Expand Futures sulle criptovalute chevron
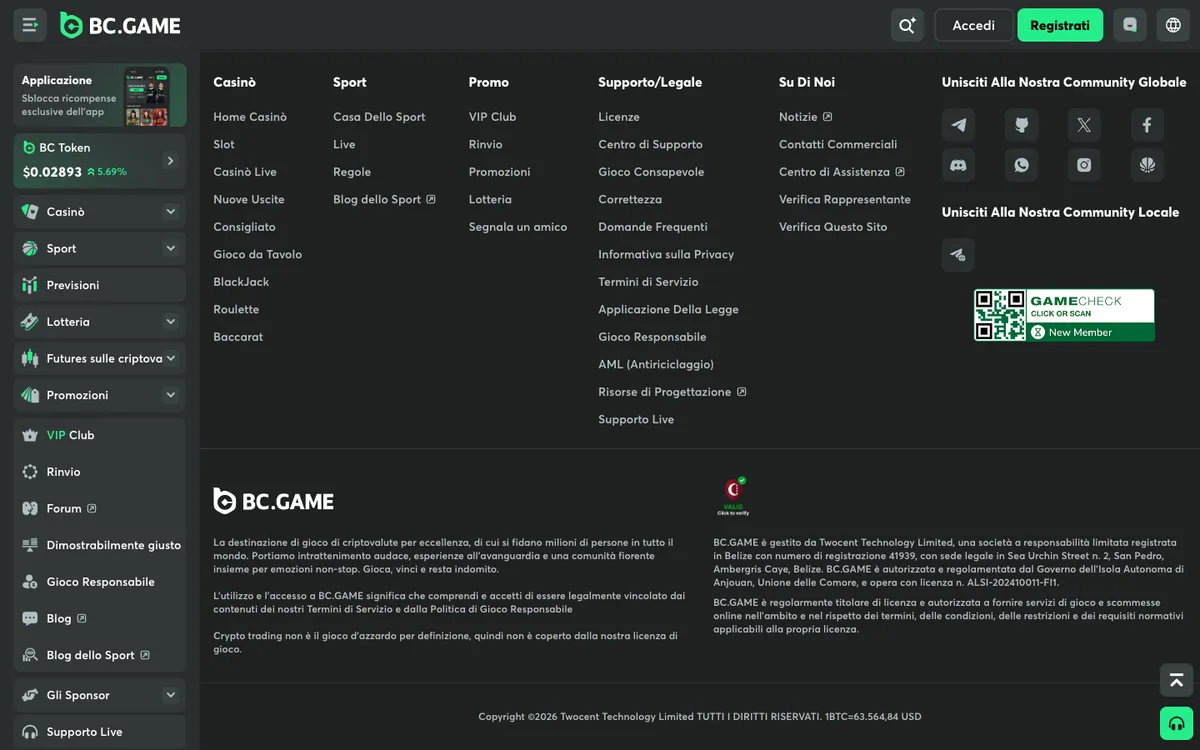 170,358
